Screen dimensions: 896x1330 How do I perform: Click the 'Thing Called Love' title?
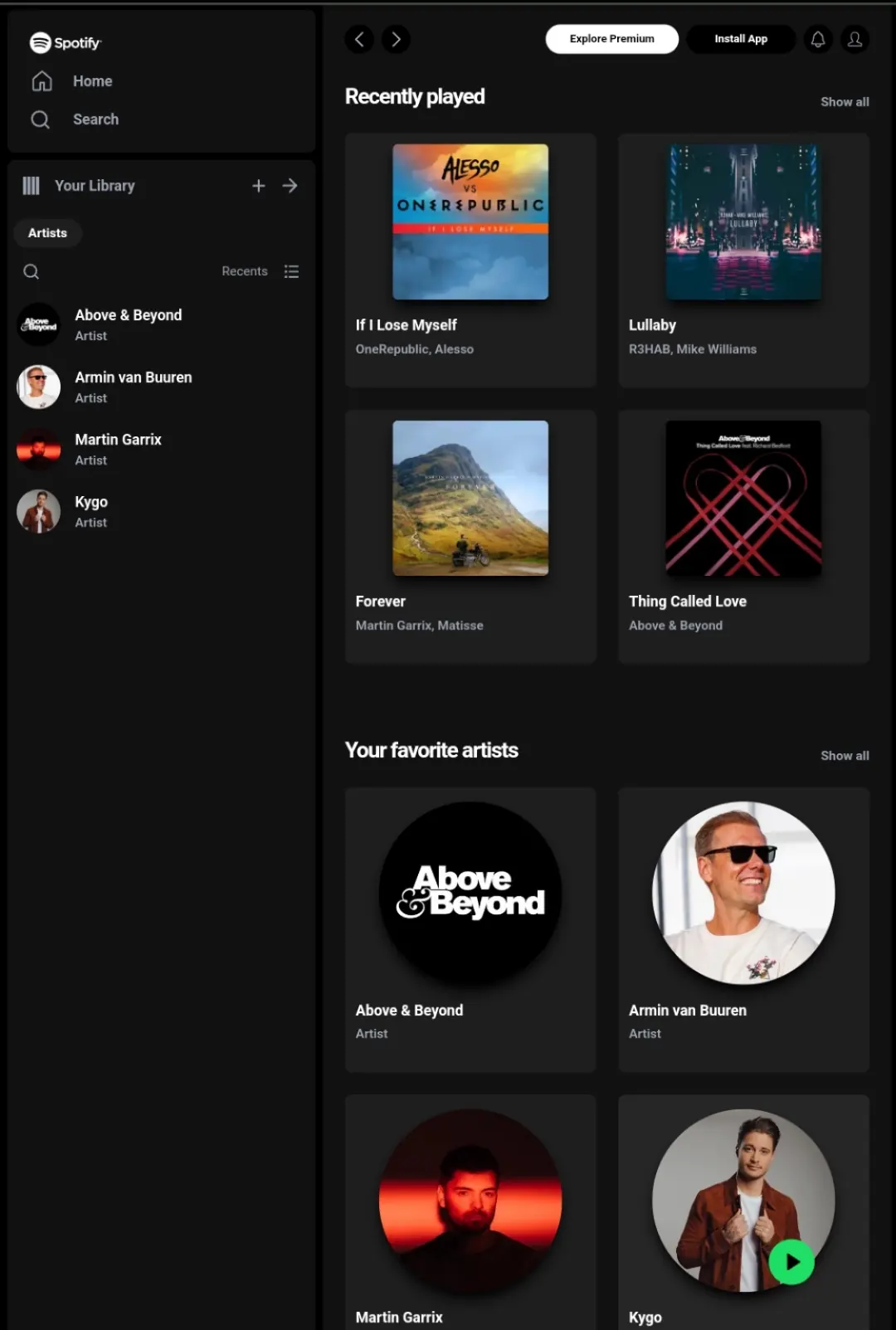pyautogui.click(x=688, y=602)
